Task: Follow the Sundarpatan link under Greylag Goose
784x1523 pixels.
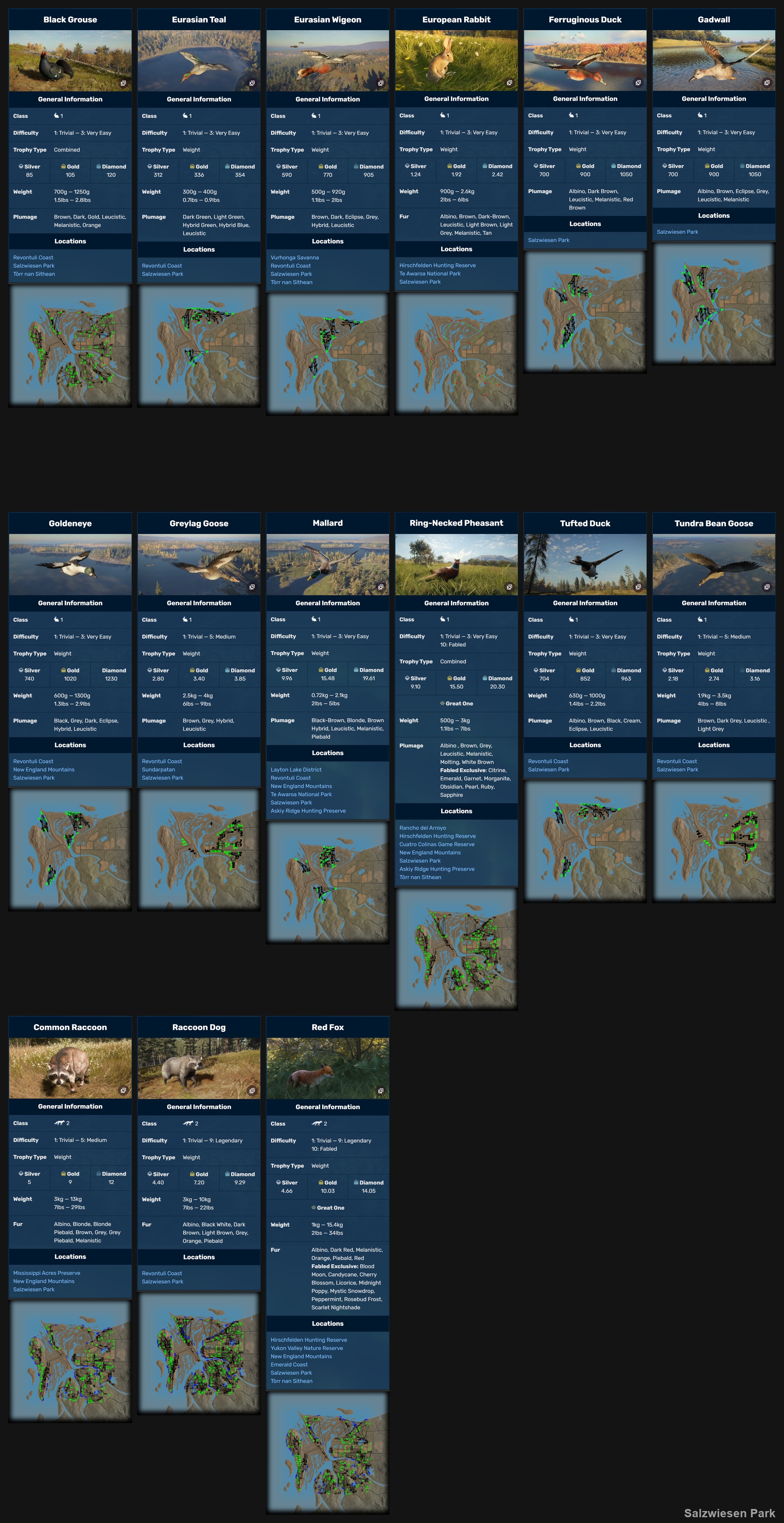Action: pos(158,770)
